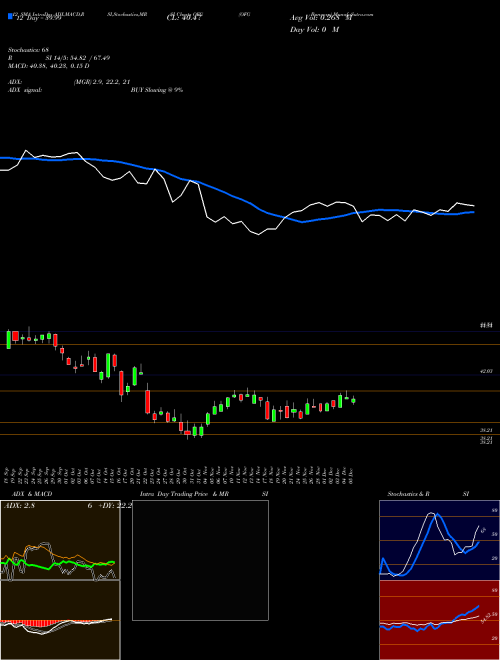
Task: Open the empty Intra Day Trading Price panel
Action: 200,560
